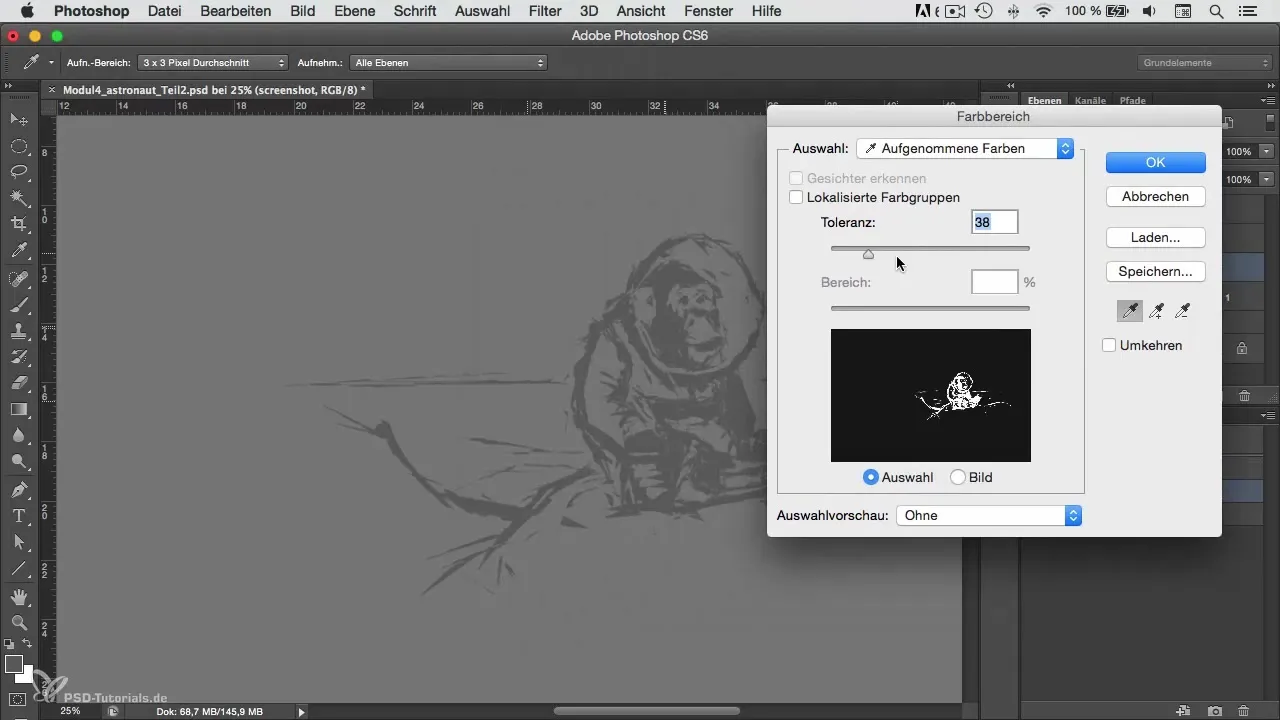This screenshot has height=720, width=1280.
Task: Select the Auswahl radio button
Action: [871, 477]
